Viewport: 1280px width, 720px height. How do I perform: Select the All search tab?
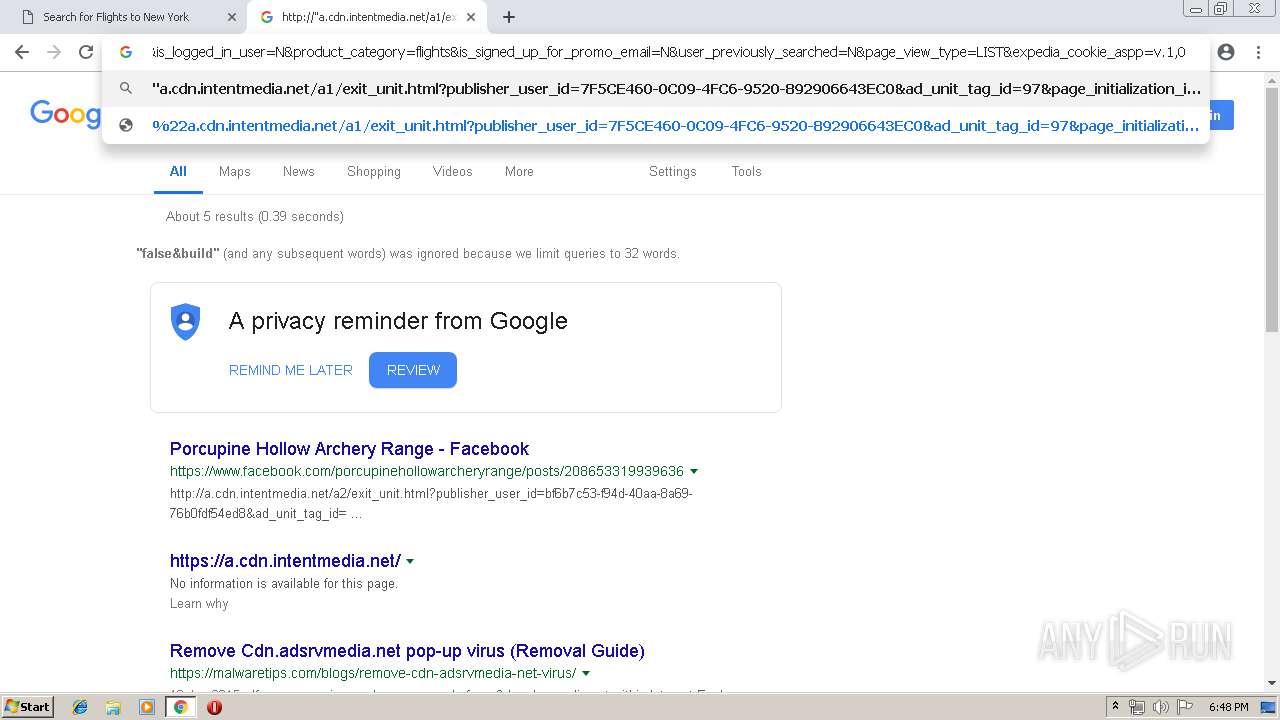coord(178,172)
